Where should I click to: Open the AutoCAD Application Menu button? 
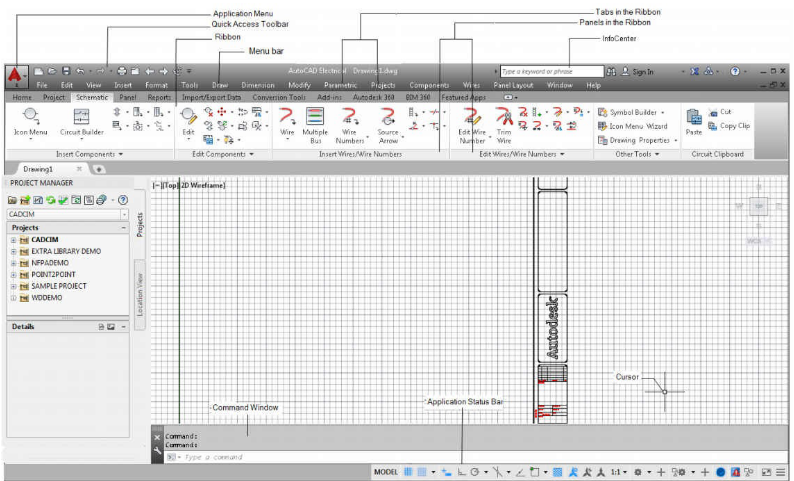point(15,76)
